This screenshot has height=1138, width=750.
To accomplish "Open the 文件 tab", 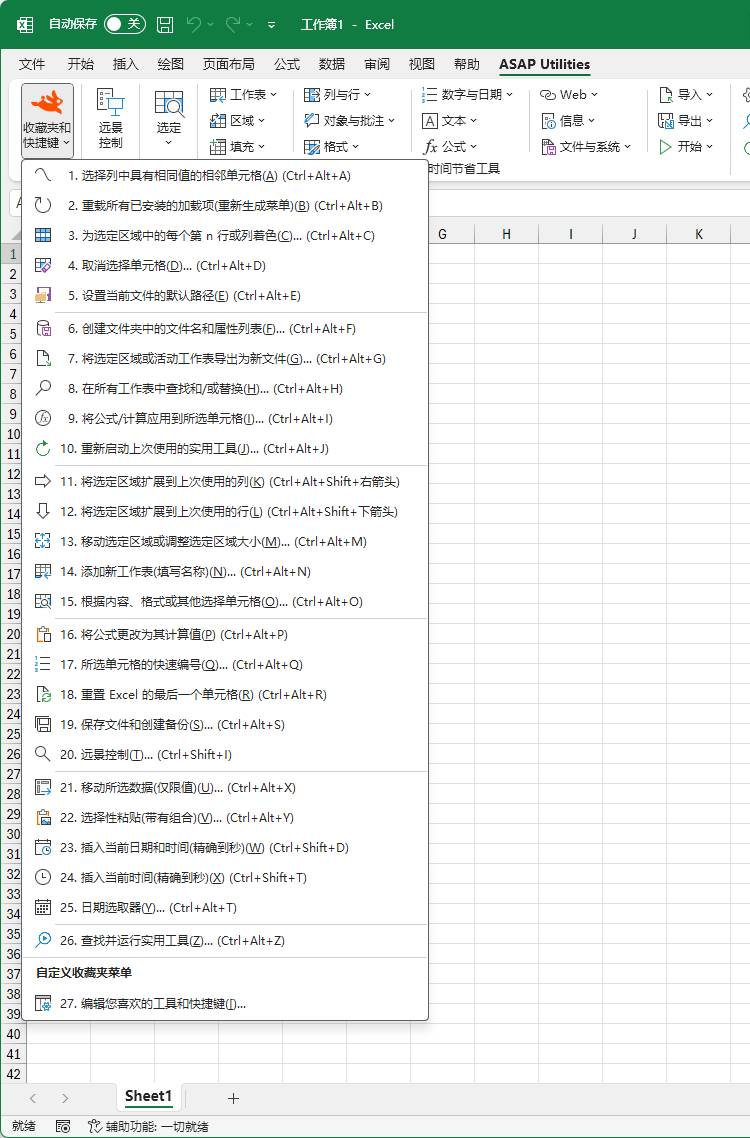I will tap(32, 65).
